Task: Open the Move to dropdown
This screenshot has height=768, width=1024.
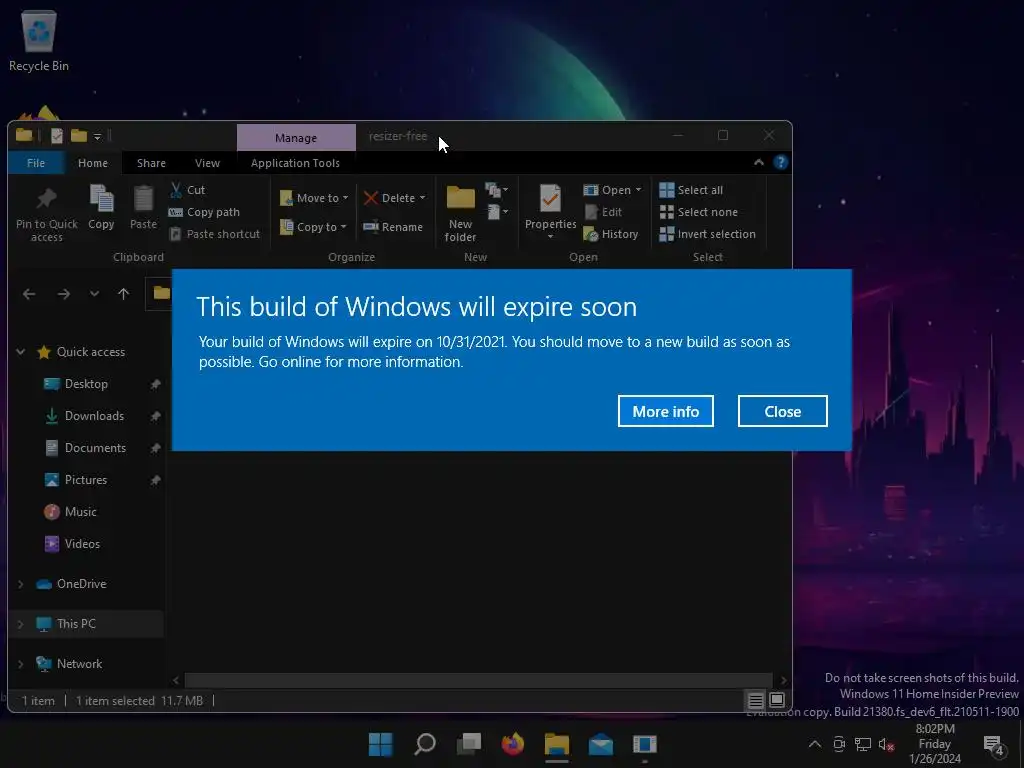Action: coord(314,198)
